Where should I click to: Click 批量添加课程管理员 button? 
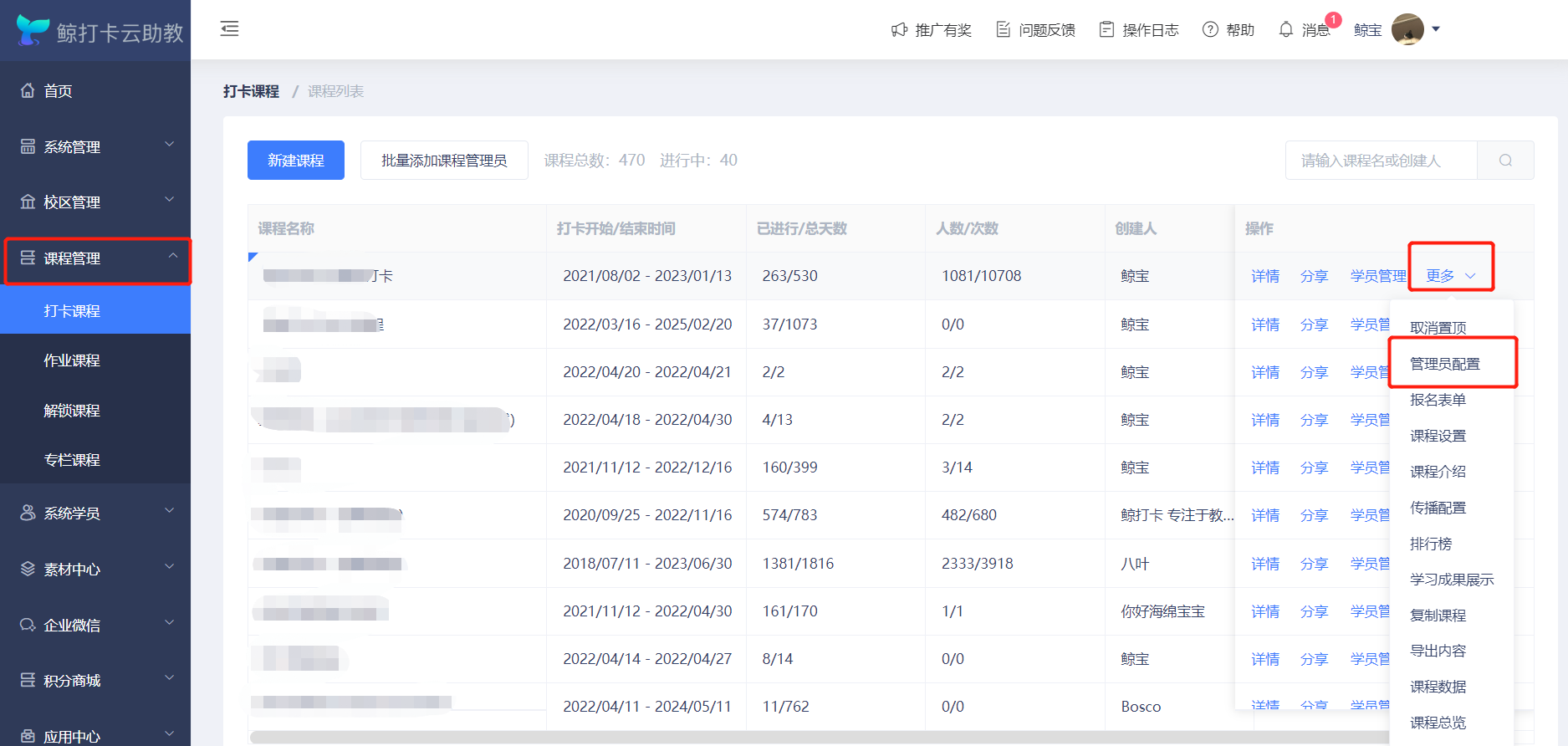tap(444, 161)
